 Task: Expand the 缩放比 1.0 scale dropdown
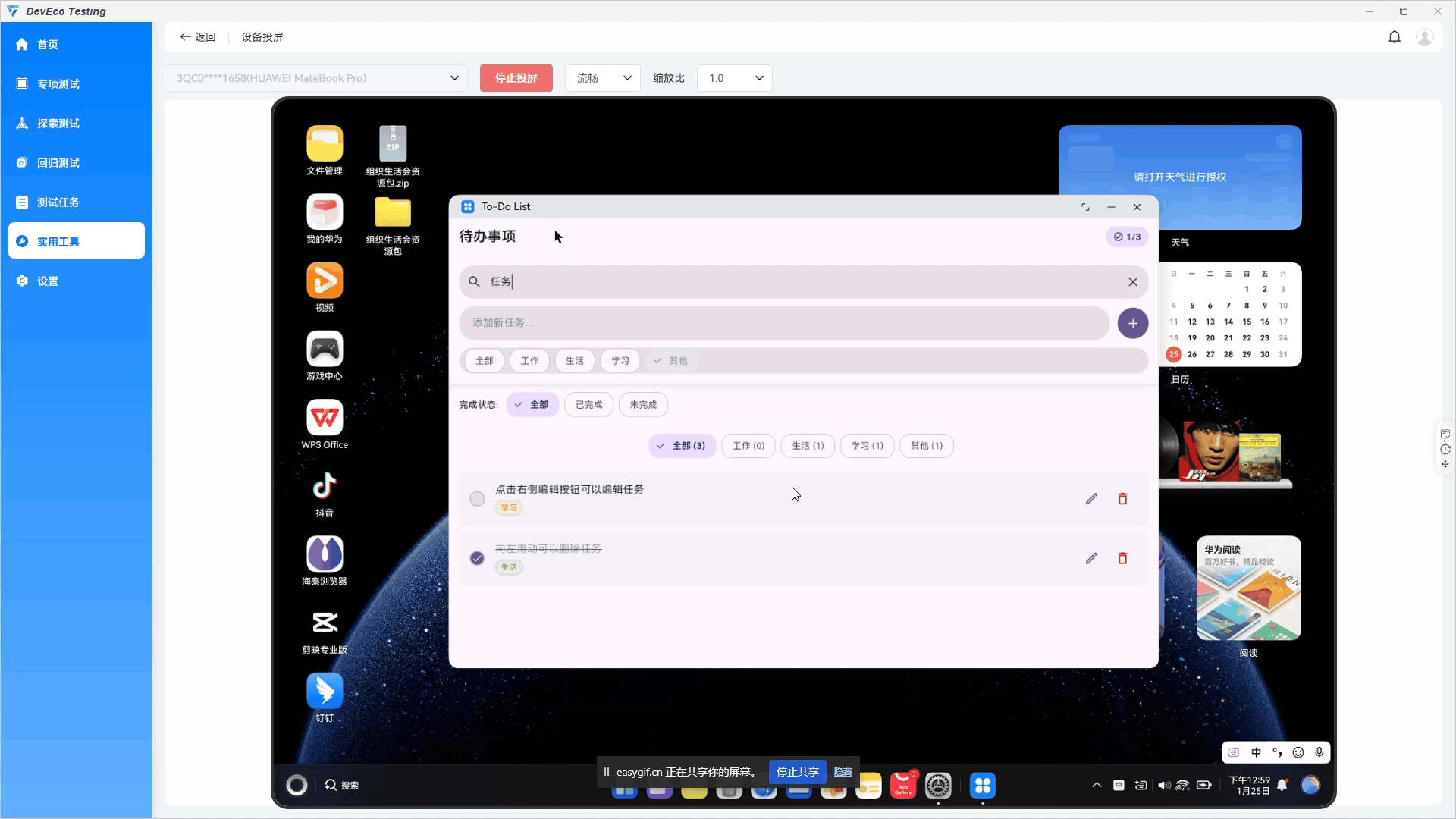coord(734,78)
